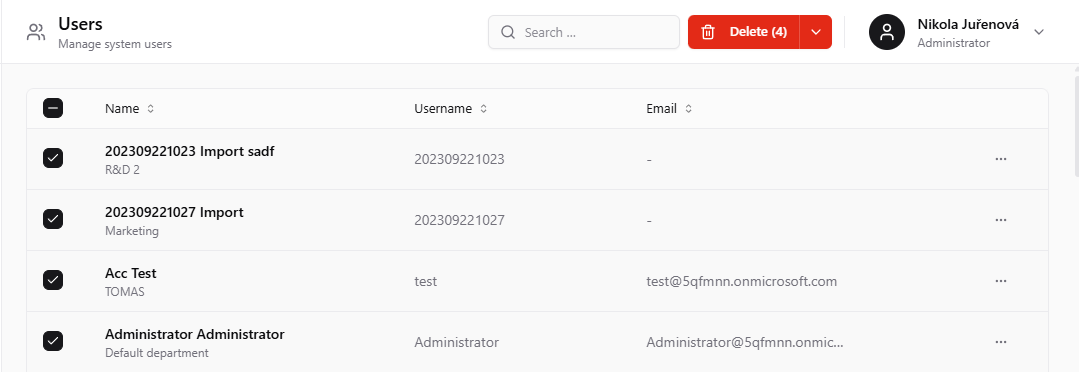Expand the user account menu chevron
Screen dimensions: 1079x372
[1039, 32]
